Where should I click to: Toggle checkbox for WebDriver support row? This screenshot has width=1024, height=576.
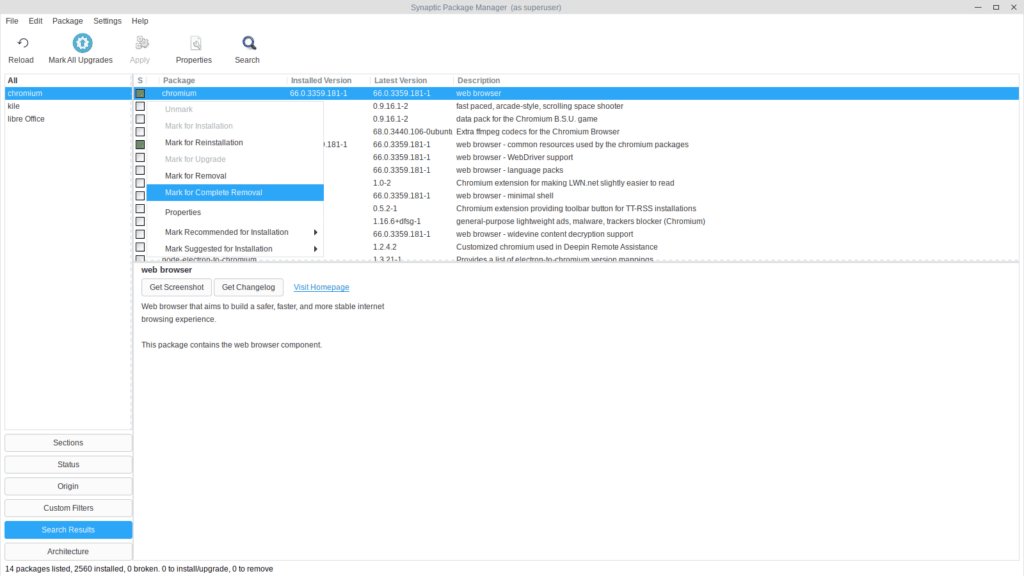tap(140, 157)
